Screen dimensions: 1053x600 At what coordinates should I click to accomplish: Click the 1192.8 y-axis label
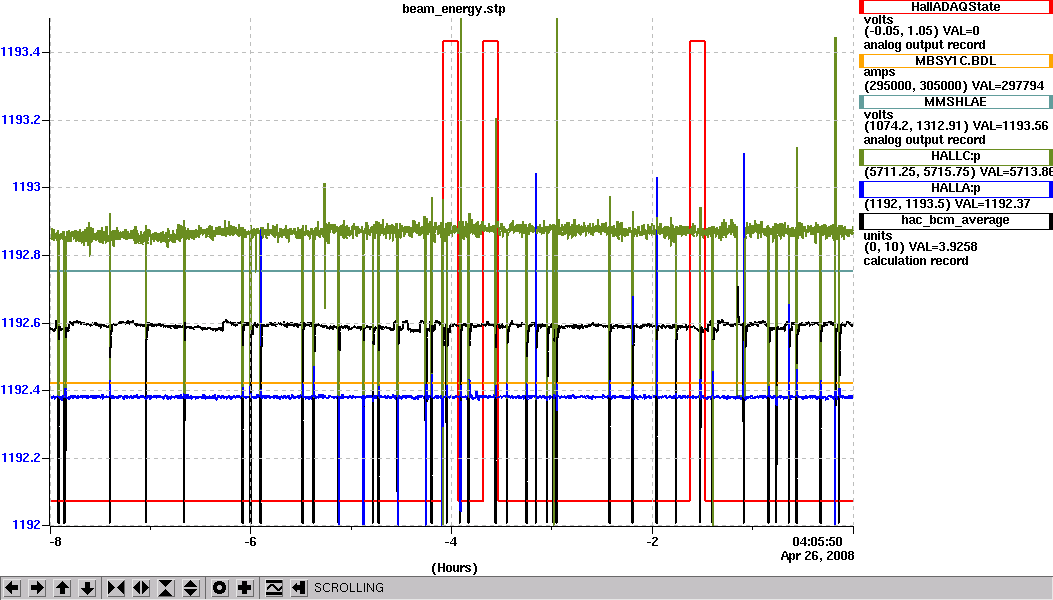(x=21, y=255)
